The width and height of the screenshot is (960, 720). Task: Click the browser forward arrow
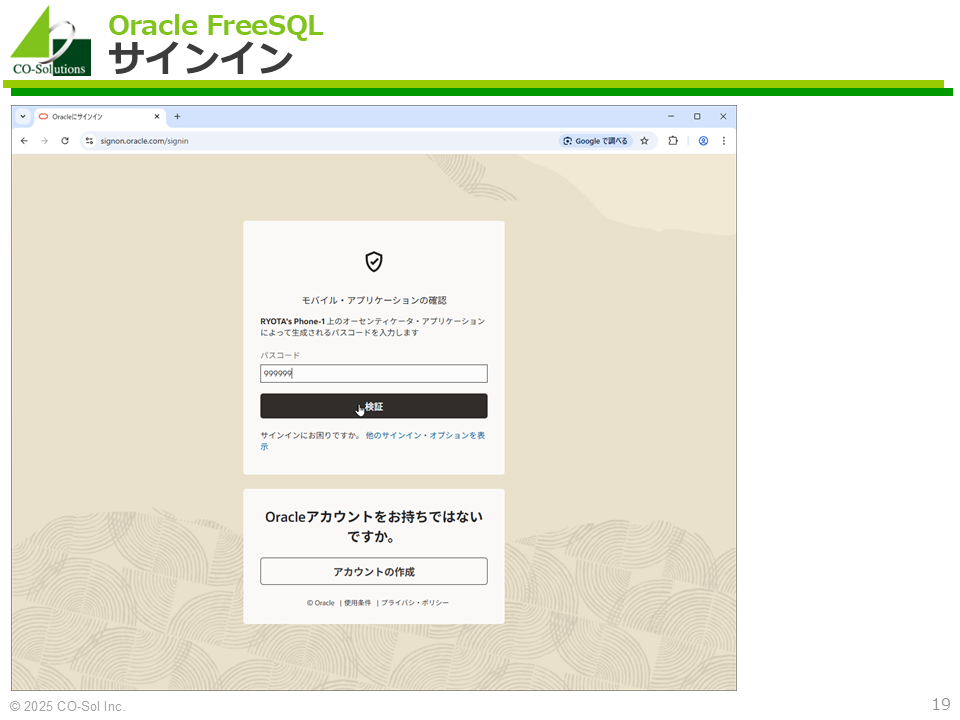(x=44, y=141)
